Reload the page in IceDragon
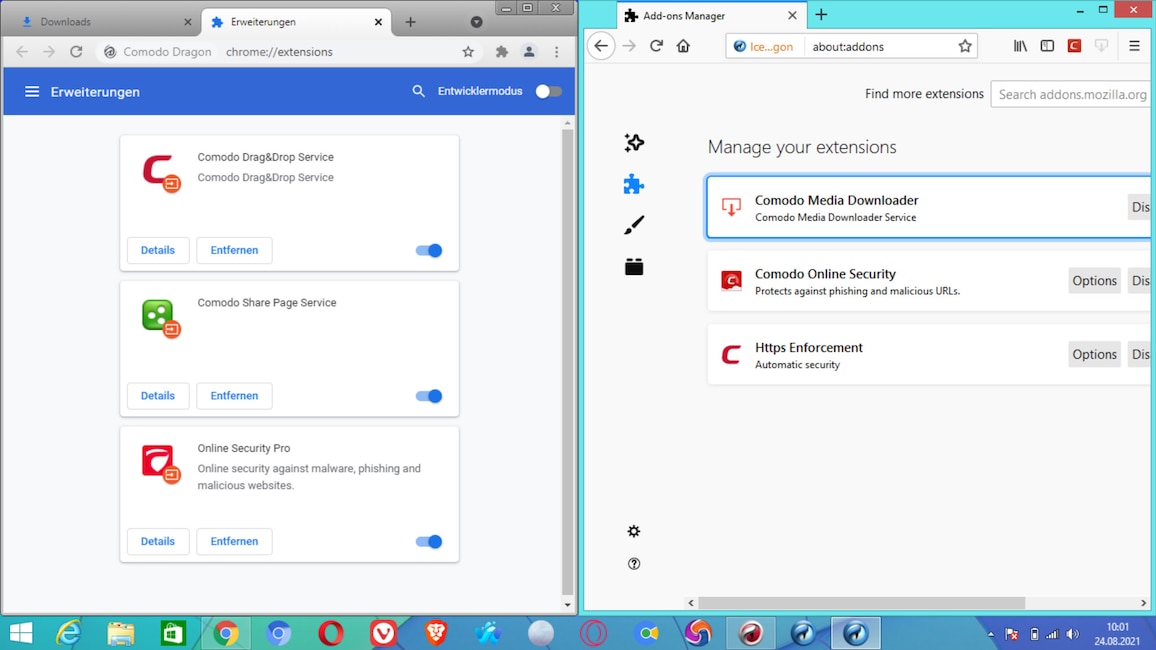The image size is (1156, 650). [656, 46]
